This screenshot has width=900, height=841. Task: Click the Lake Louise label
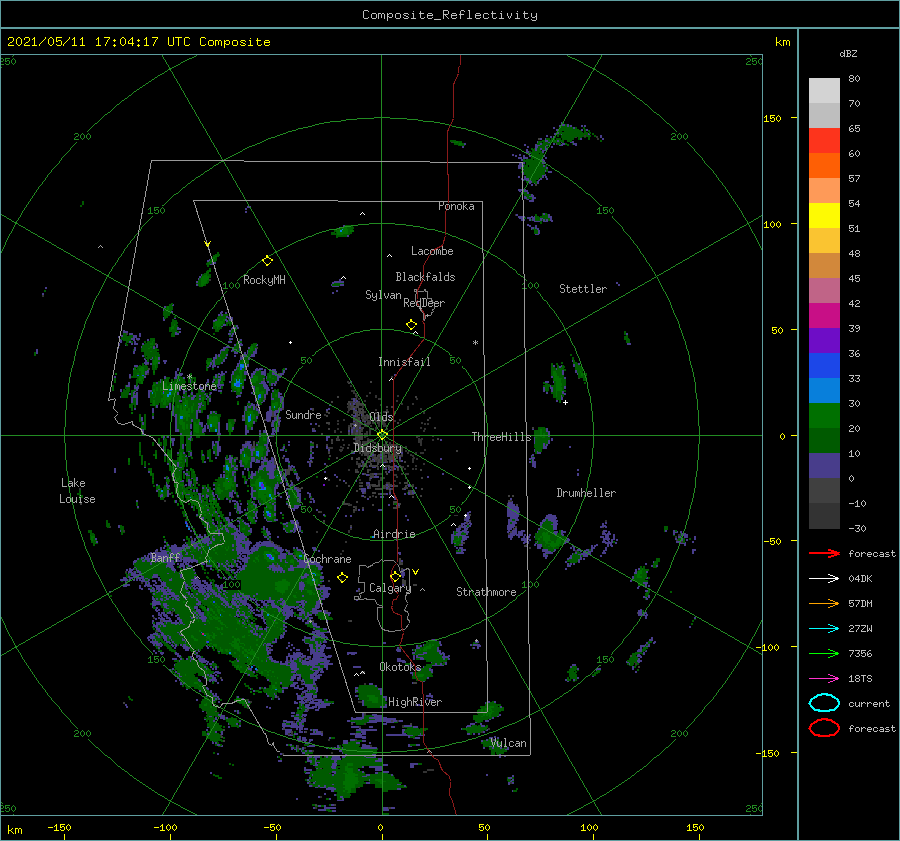tap(77, 491)
